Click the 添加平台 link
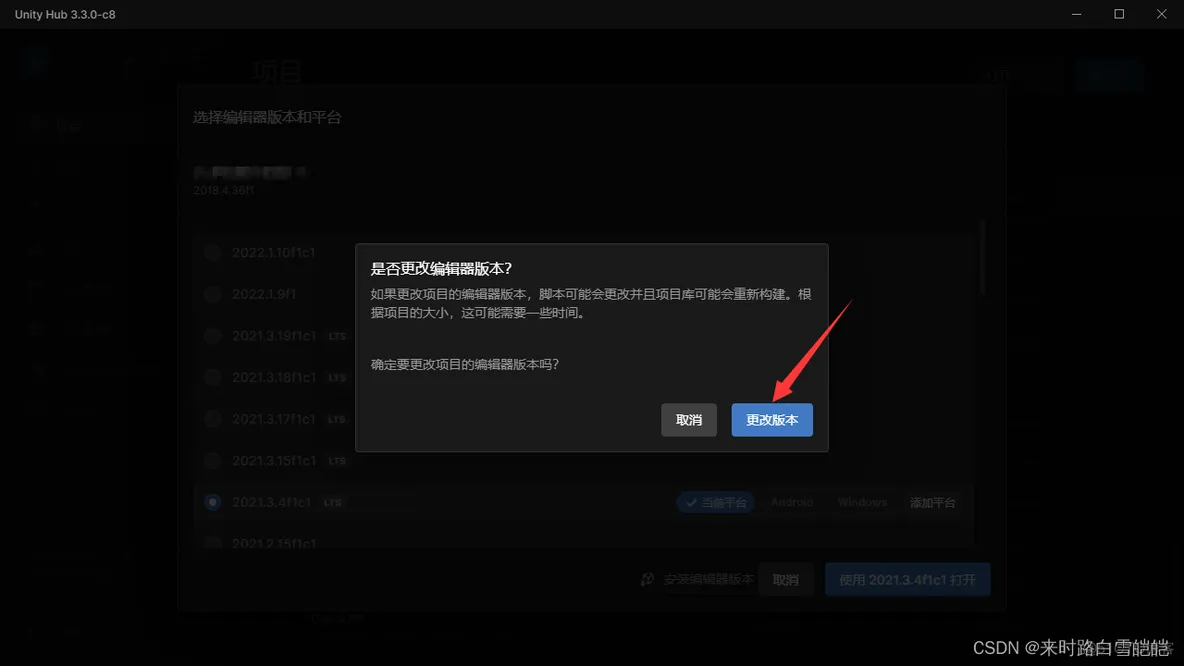Screen dimensions: 1184x666 tap(933, 503)
